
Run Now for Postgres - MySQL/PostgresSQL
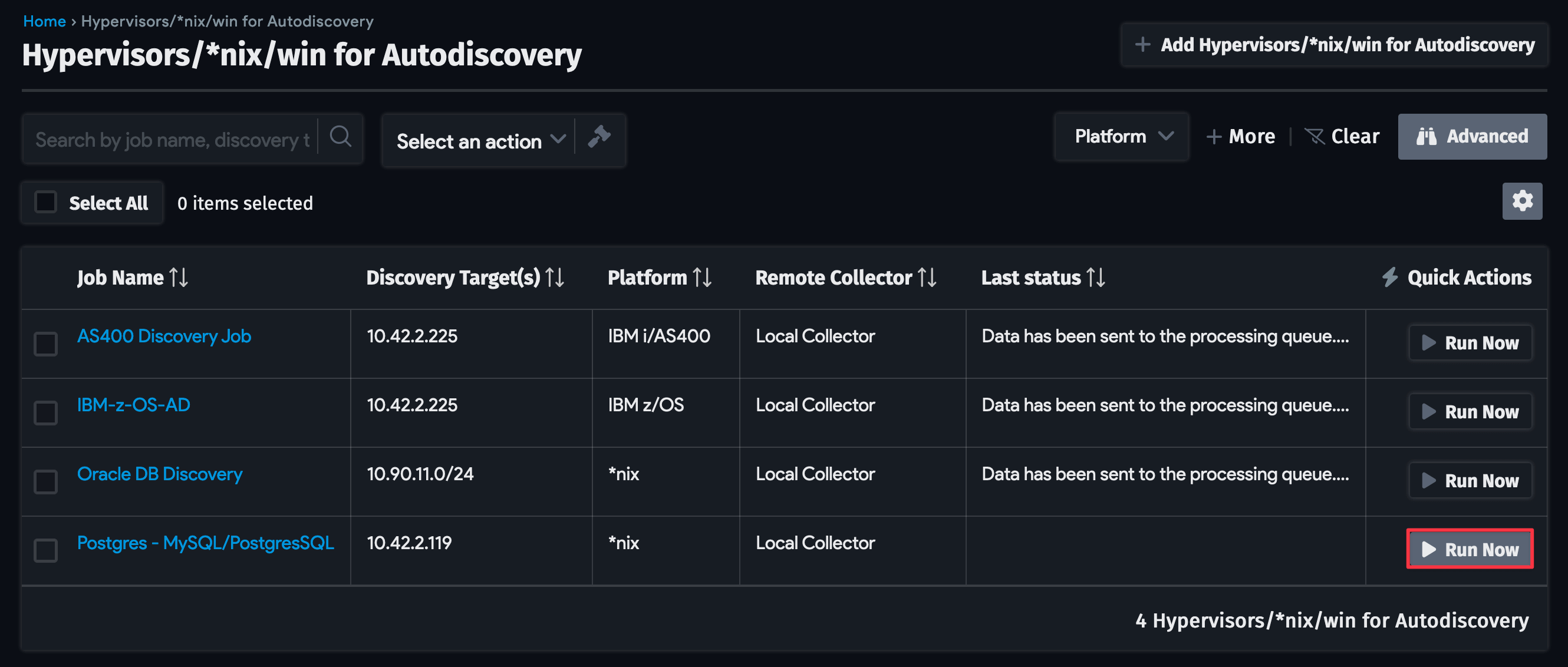click(x=1470, y=549)
